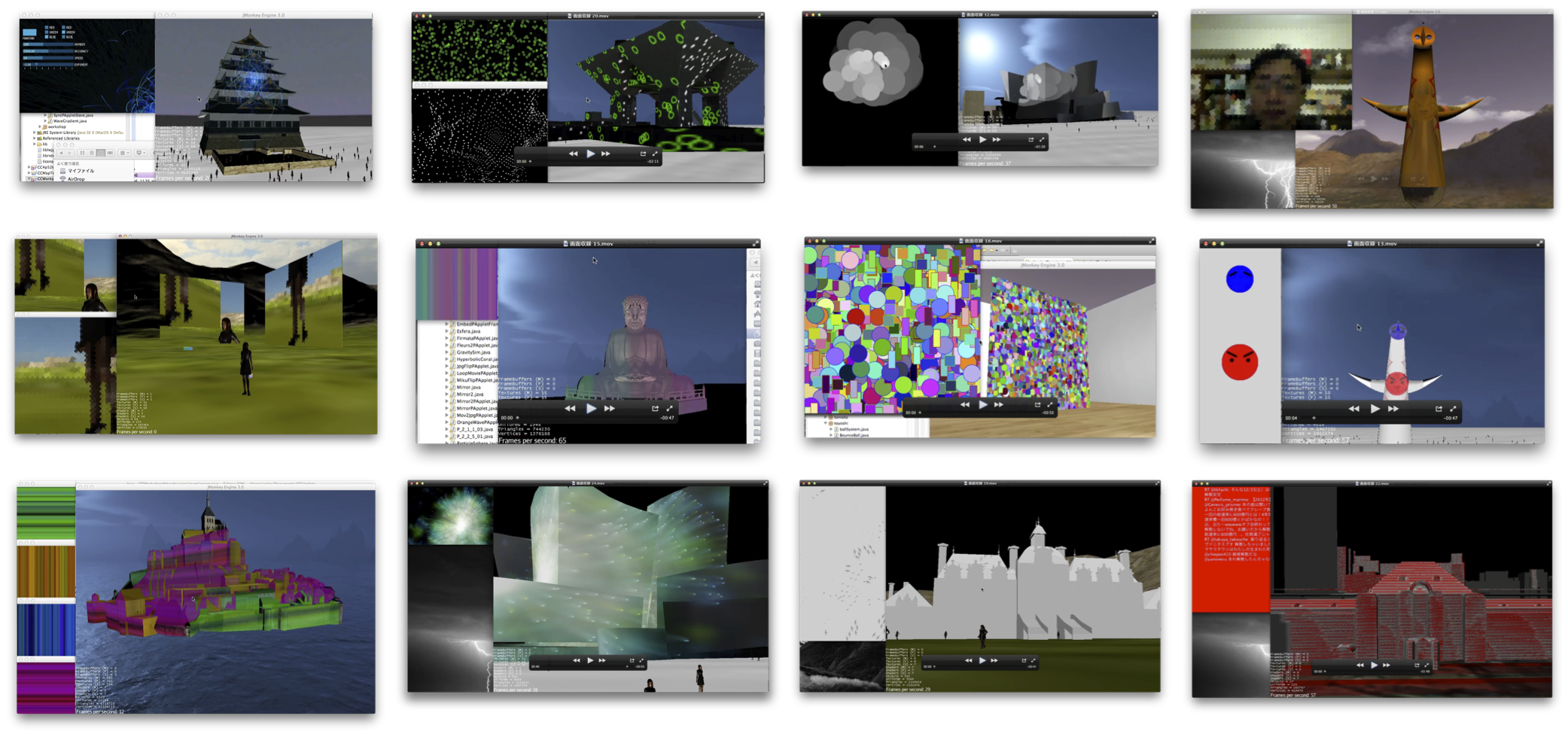Play the 画面収録 15.mov Buddha video
Viewport: 1568px width, 737px height.
pyautogui.click(x=591, y=409)
